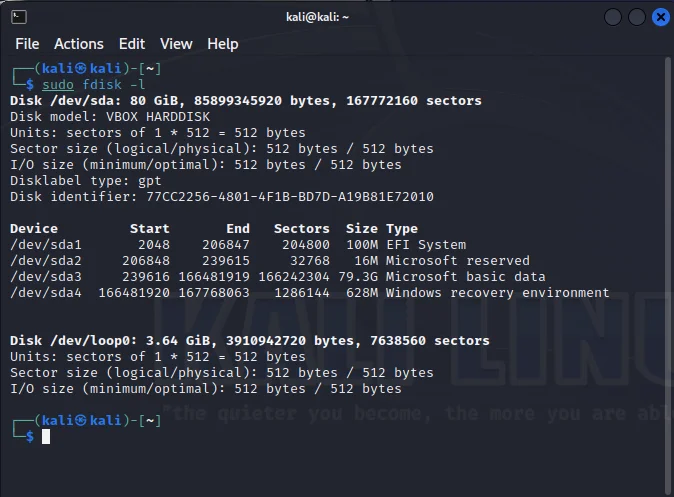
Task: Click 'Microsoft basic data' partition type
Action: click(466, 276)
